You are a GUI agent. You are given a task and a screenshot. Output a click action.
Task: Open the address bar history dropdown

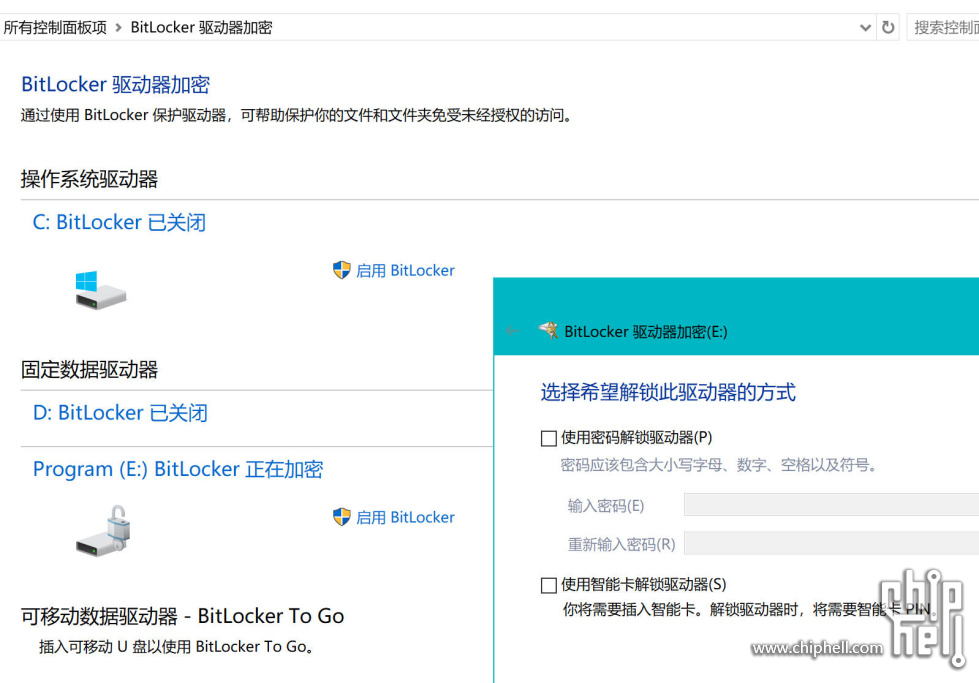(x=865, y=27)
